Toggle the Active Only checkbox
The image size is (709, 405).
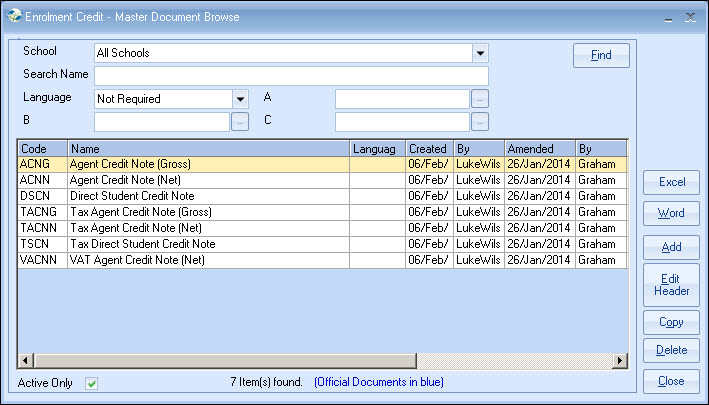pyautogui.click(x=92, y=383)
